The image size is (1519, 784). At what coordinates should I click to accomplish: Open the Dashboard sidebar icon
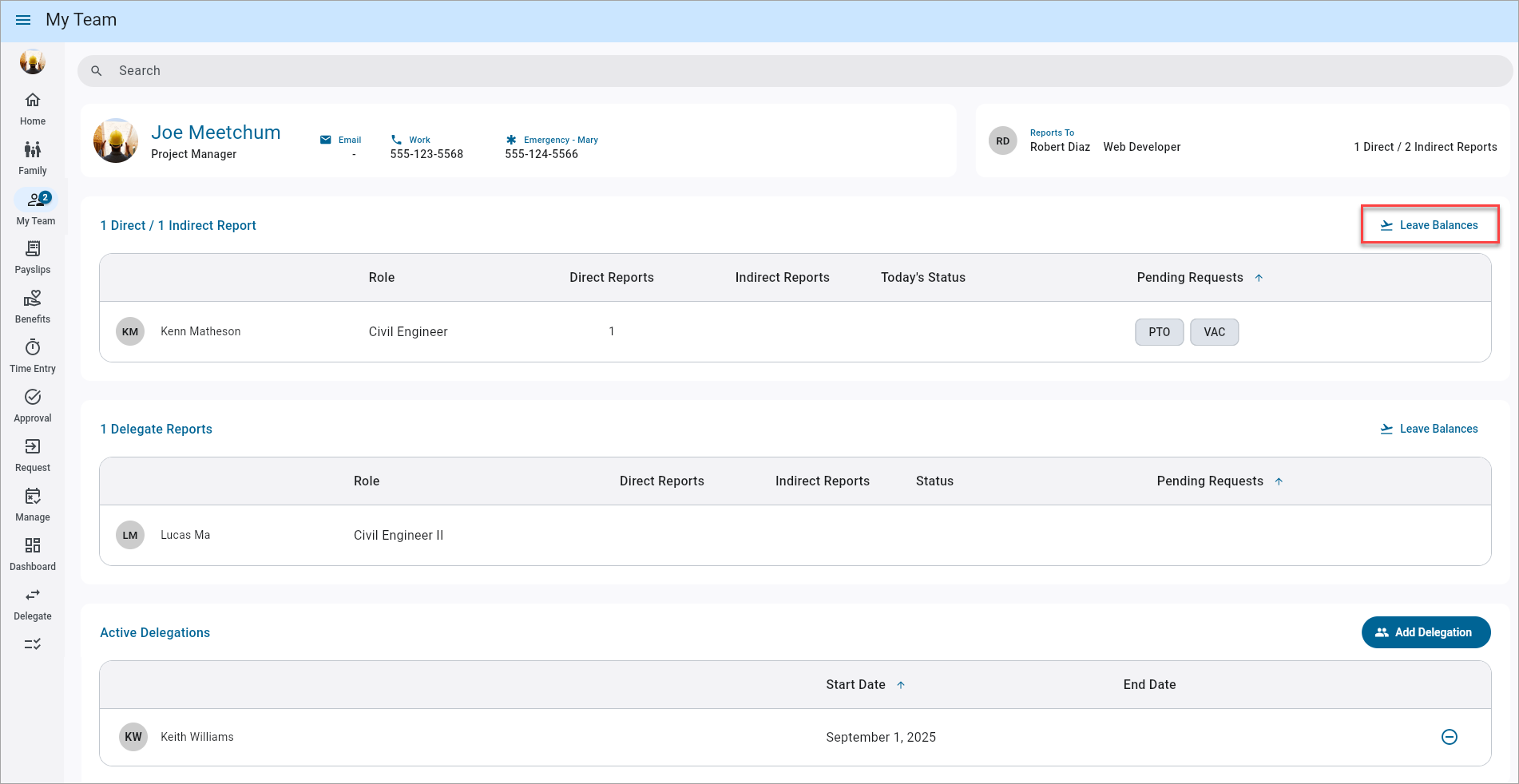[33, 546]
